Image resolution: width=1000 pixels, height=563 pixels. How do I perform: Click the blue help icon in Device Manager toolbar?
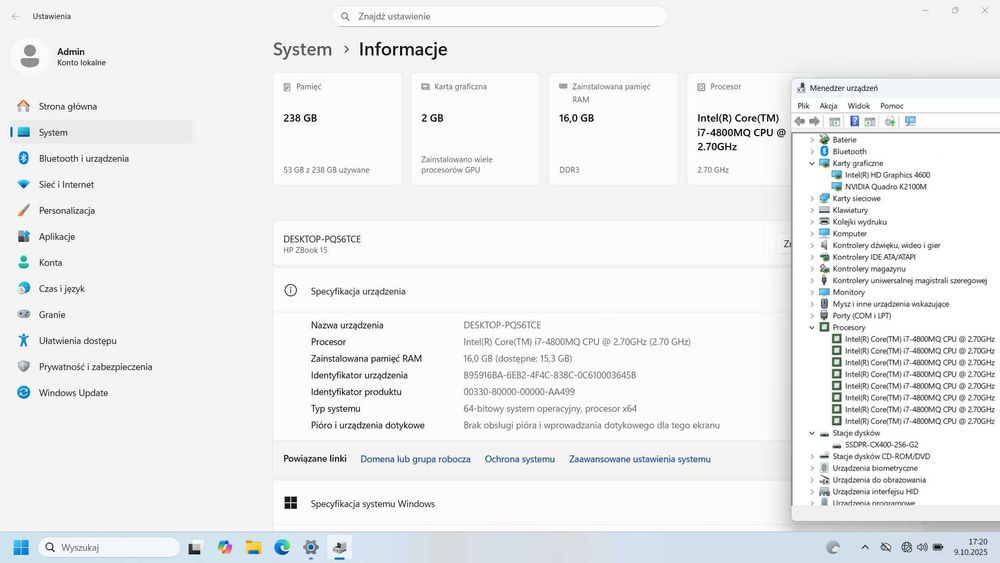[x=854, y=121]
